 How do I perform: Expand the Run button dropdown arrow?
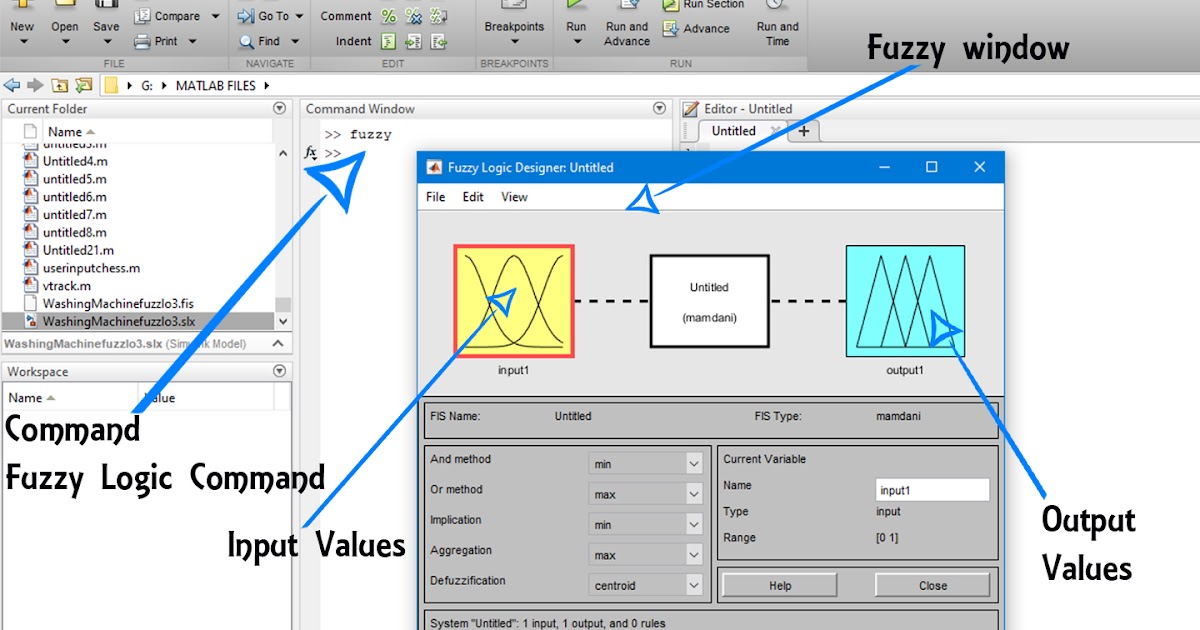click(576, 42)
